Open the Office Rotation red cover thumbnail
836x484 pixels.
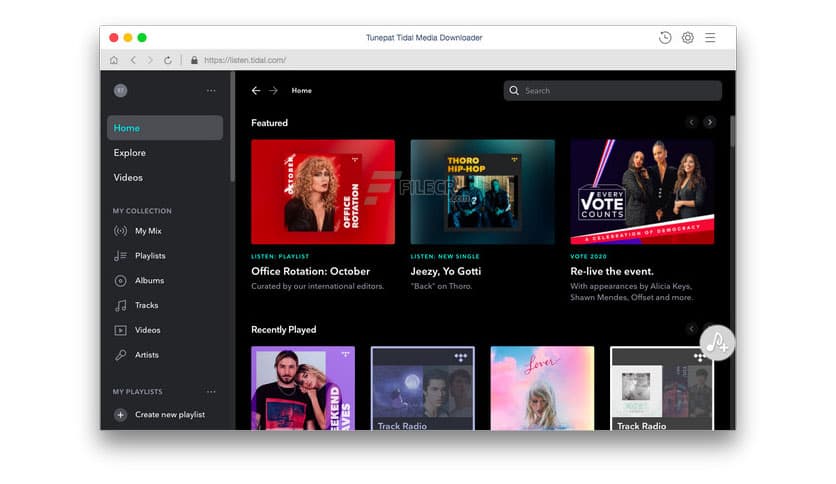[x=323, y=192]
